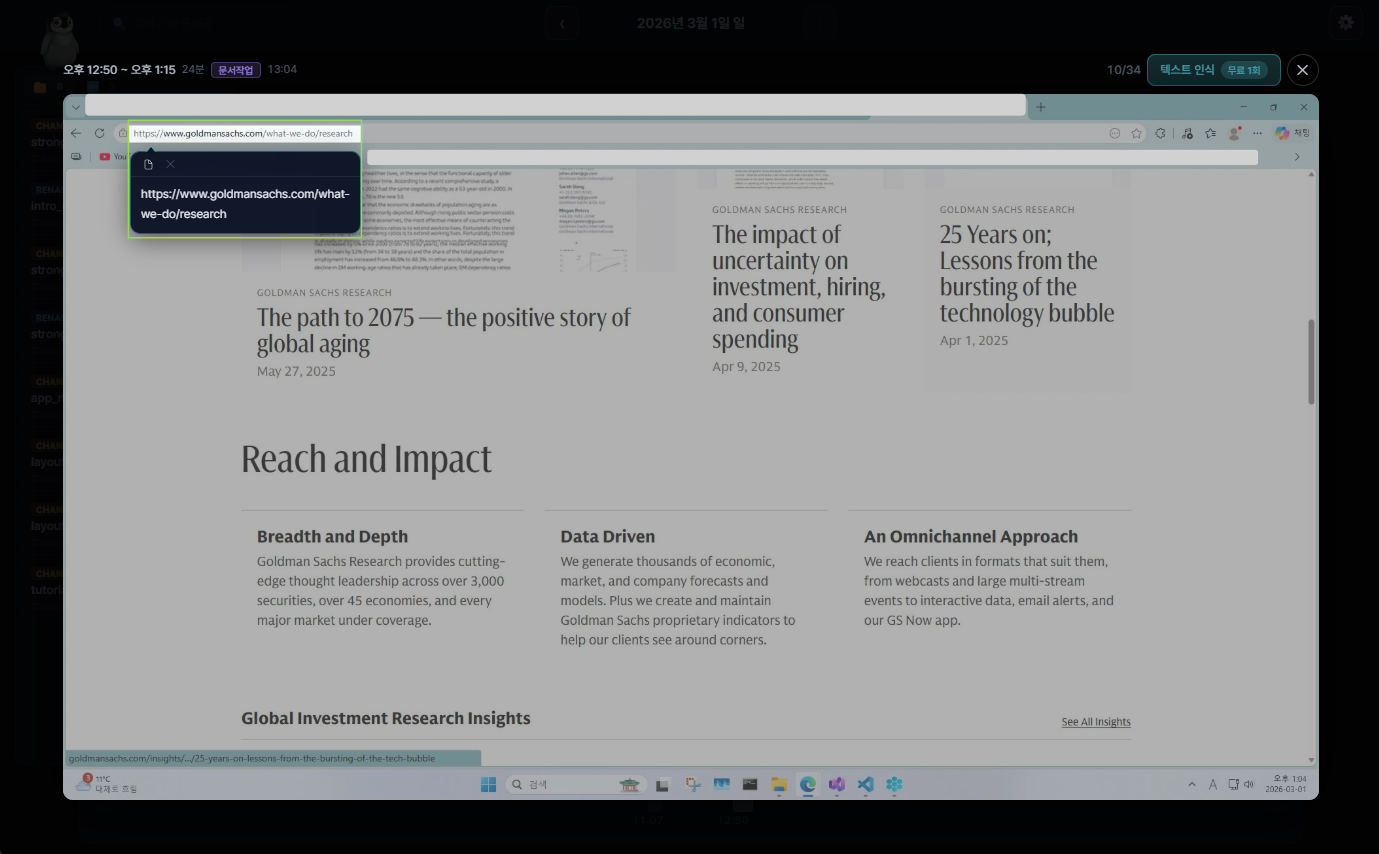Add page to favorites with the star icon
Image resolution: width=1379 pixels, height=854 pixels.
1136,133
